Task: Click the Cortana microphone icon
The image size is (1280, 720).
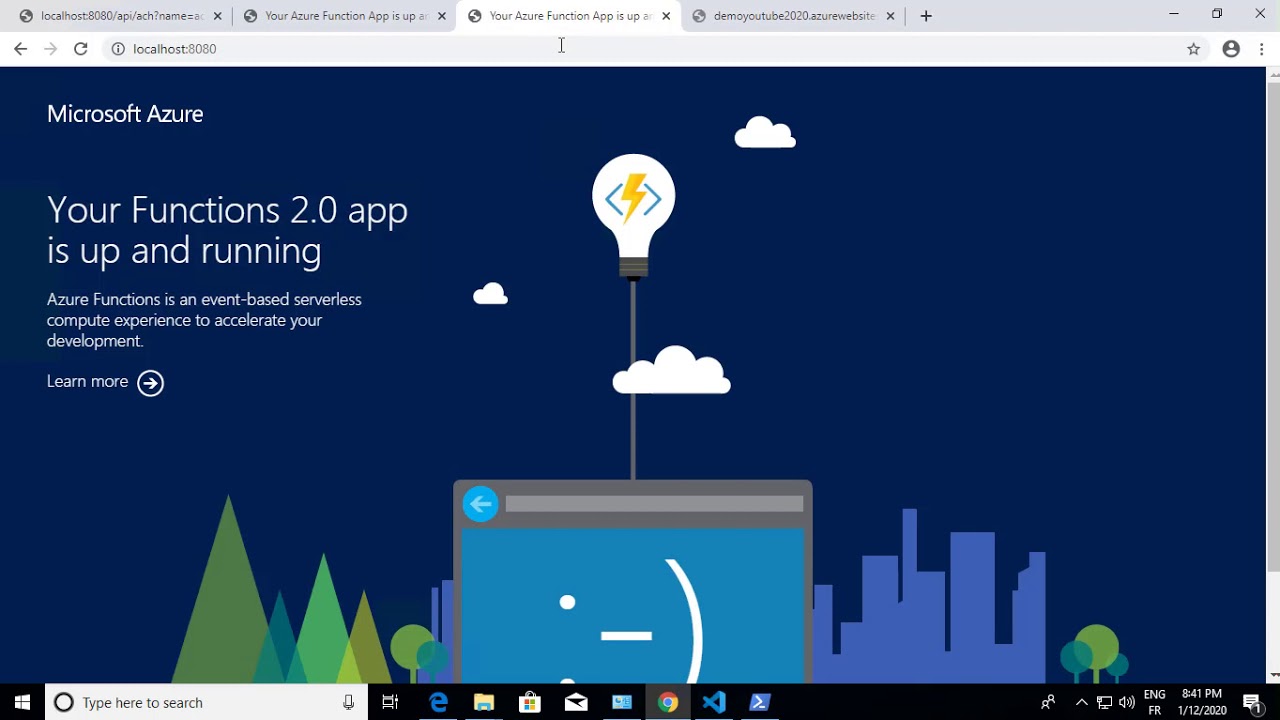Action: 348,702
